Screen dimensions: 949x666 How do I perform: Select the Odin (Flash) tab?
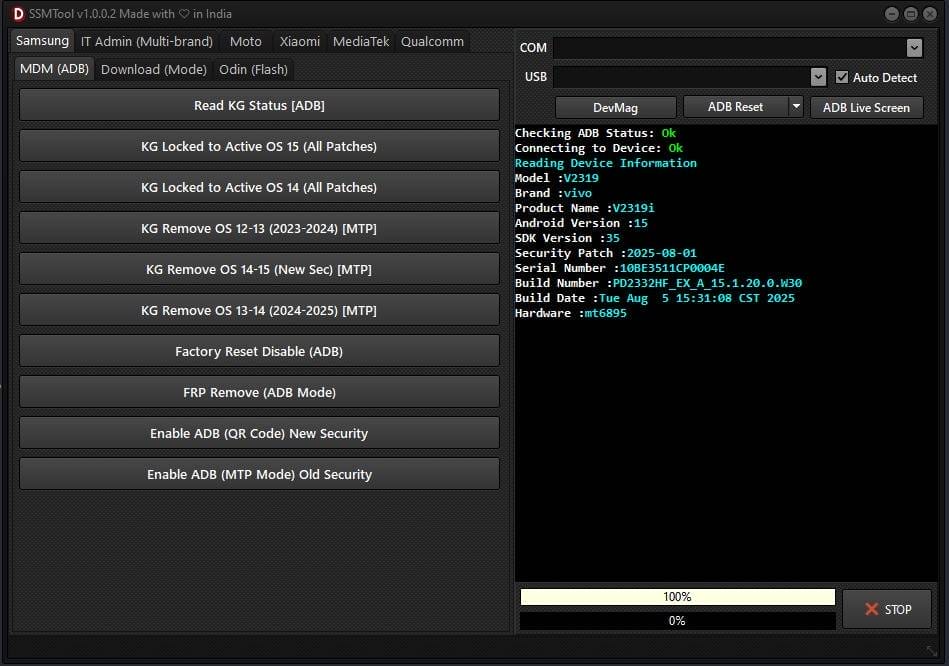coord(253,69)
